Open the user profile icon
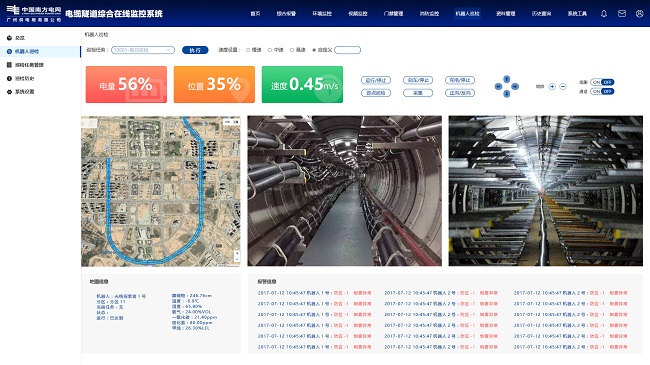 pyautogui.click(x=640, y=14)
